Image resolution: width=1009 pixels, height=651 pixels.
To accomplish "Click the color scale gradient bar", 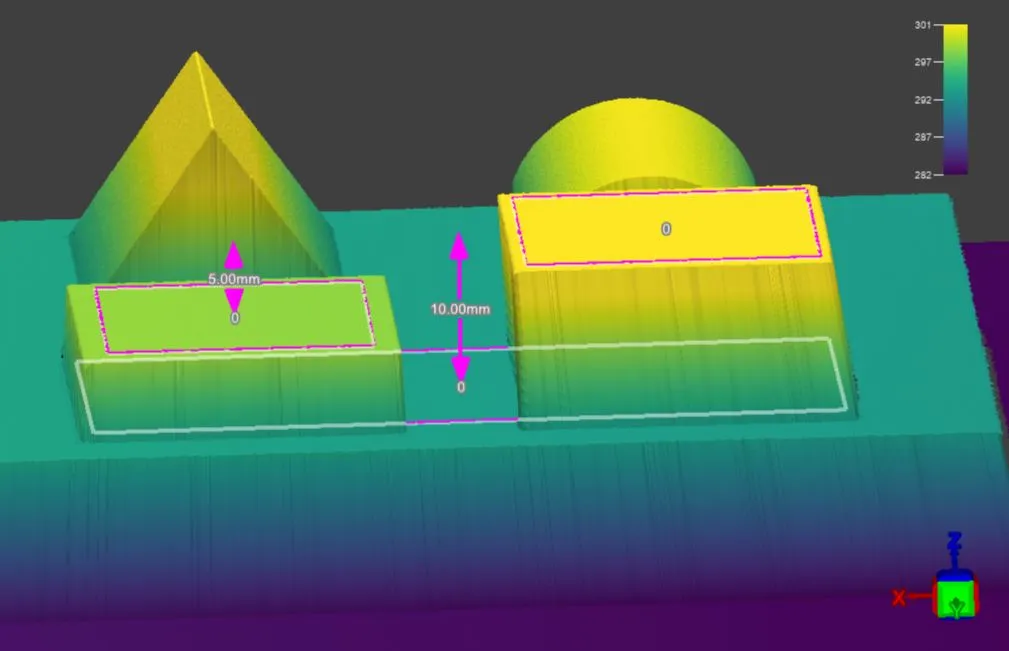I will click(x=954, y=99).
